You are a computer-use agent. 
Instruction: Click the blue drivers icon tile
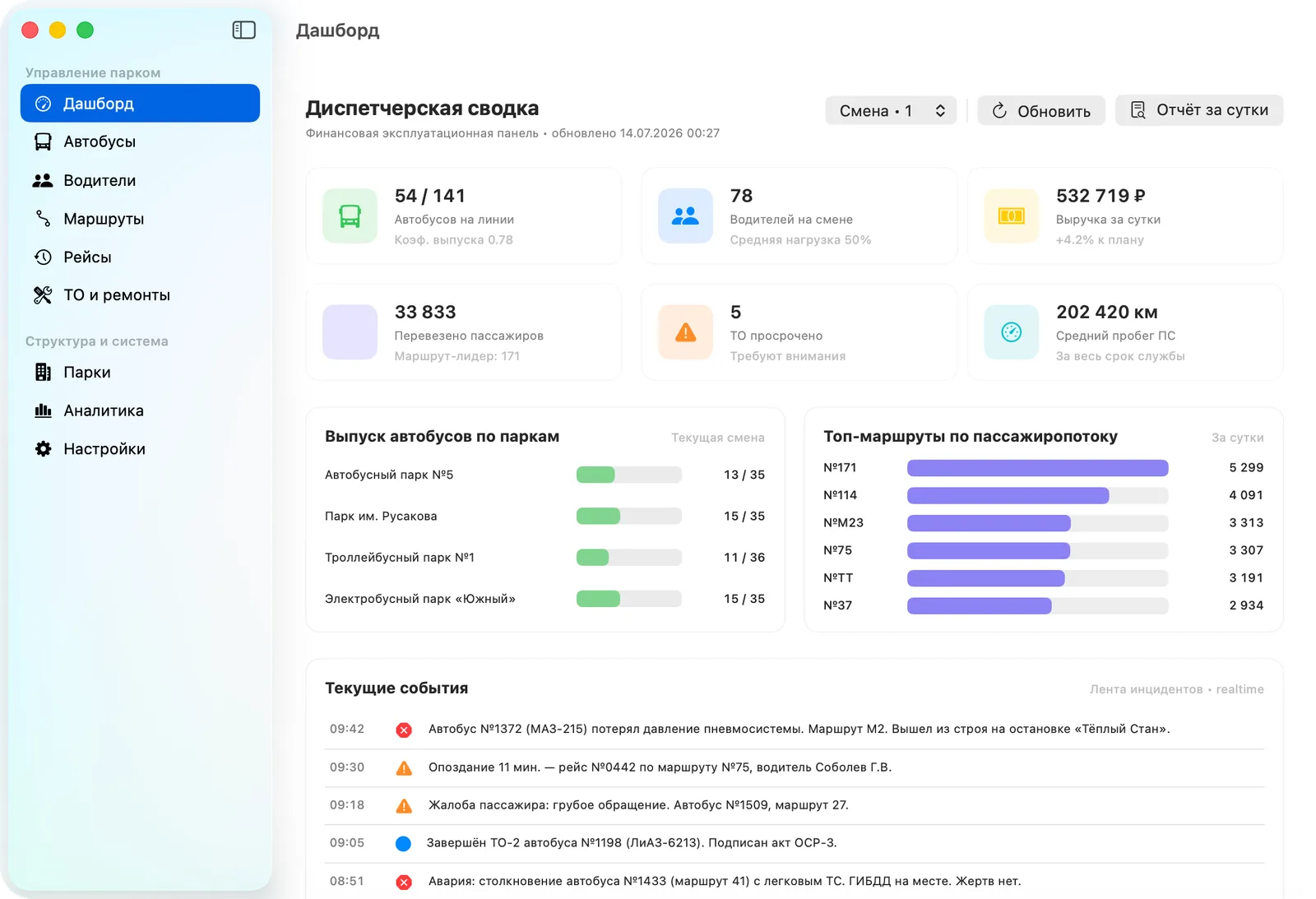pos(685,216)
